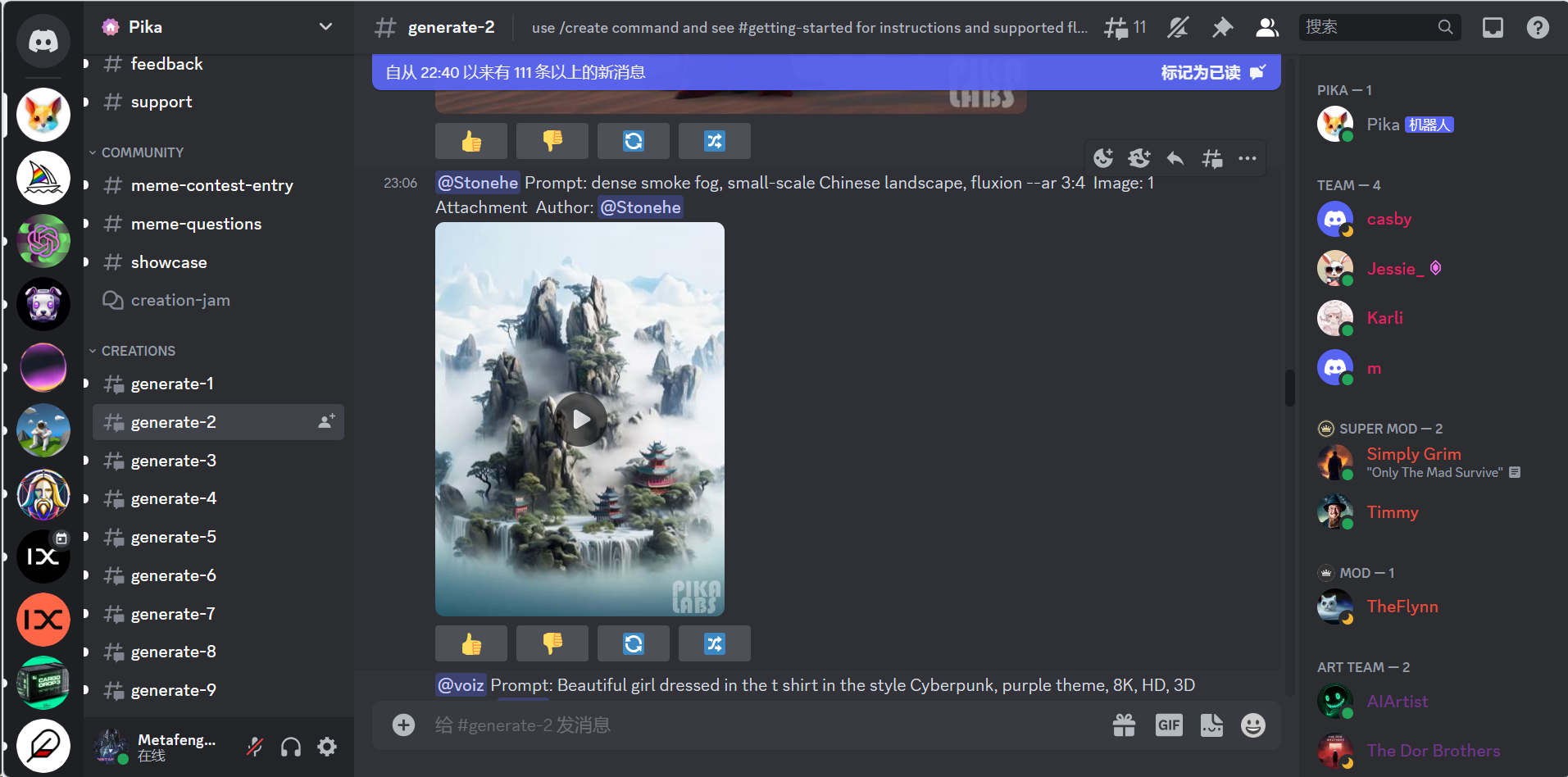Send a Nitro gift

[x=1125, y=725]
